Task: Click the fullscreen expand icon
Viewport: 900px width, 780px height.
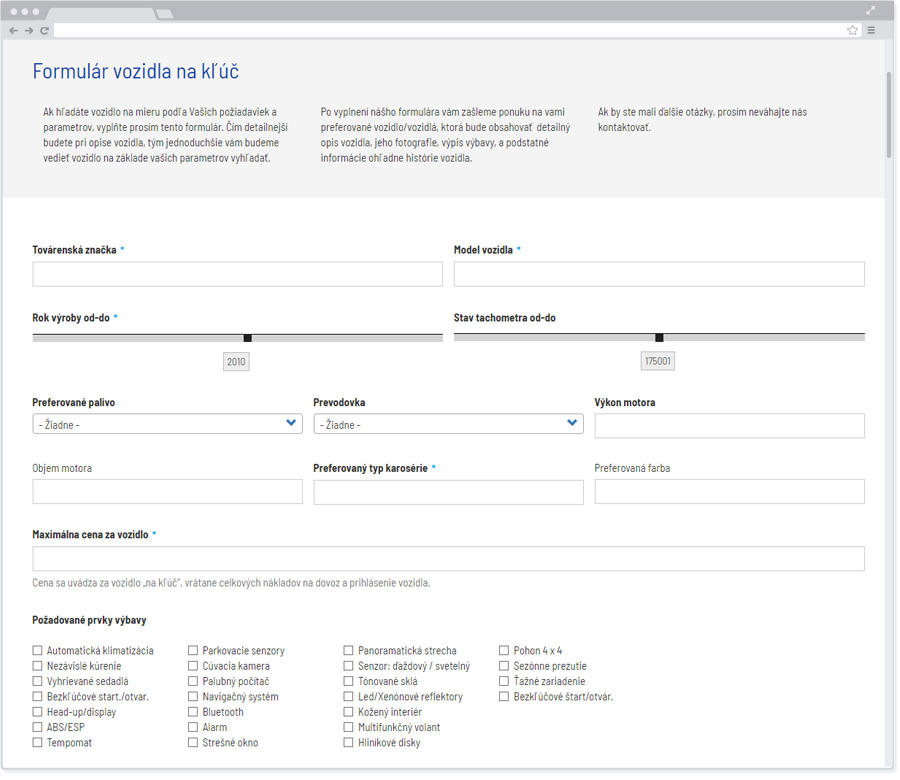Action: [x=871, y=11]
